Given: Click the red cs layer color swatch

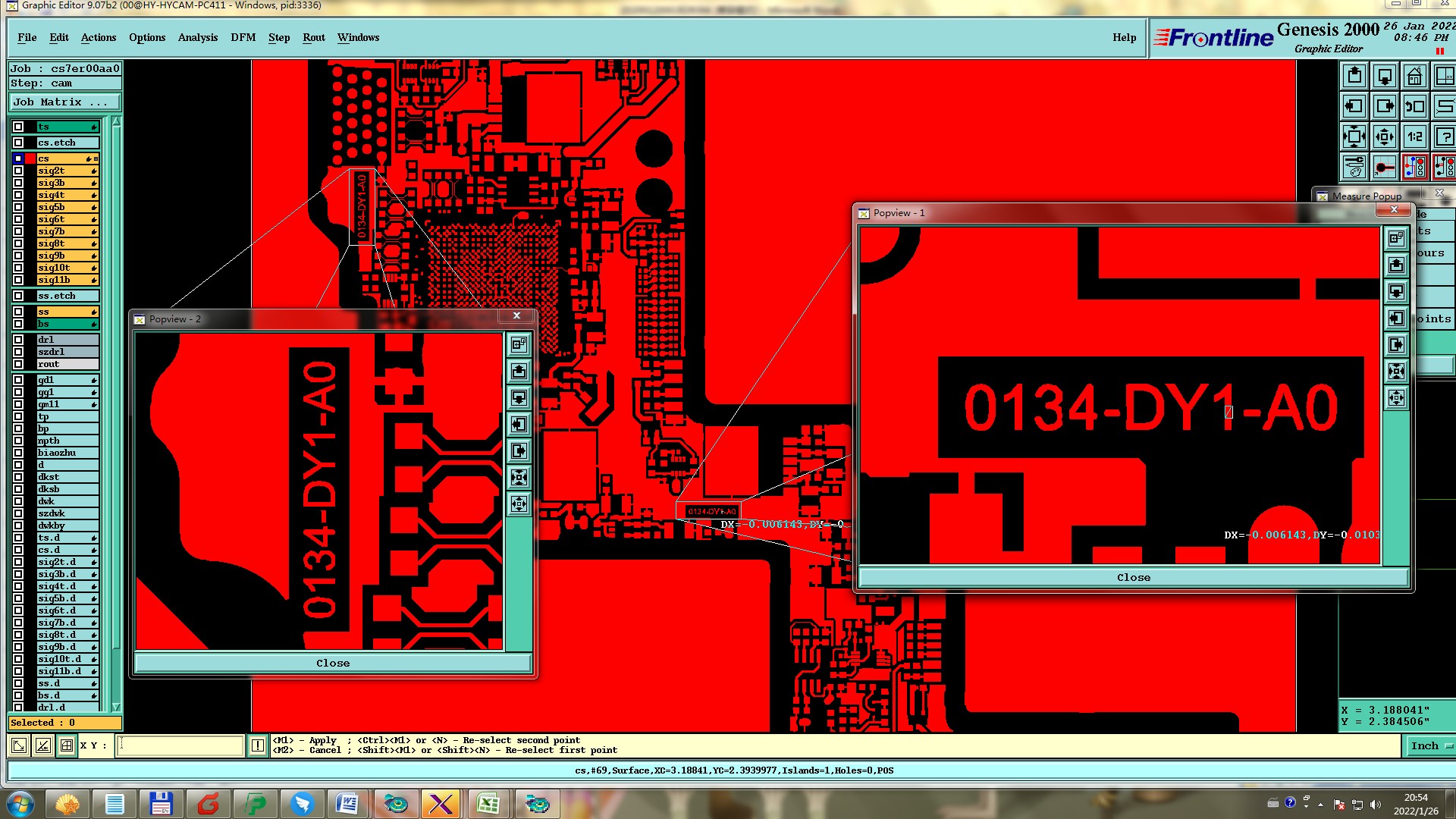Looking at the screenshot, I should tap(30, 158).
